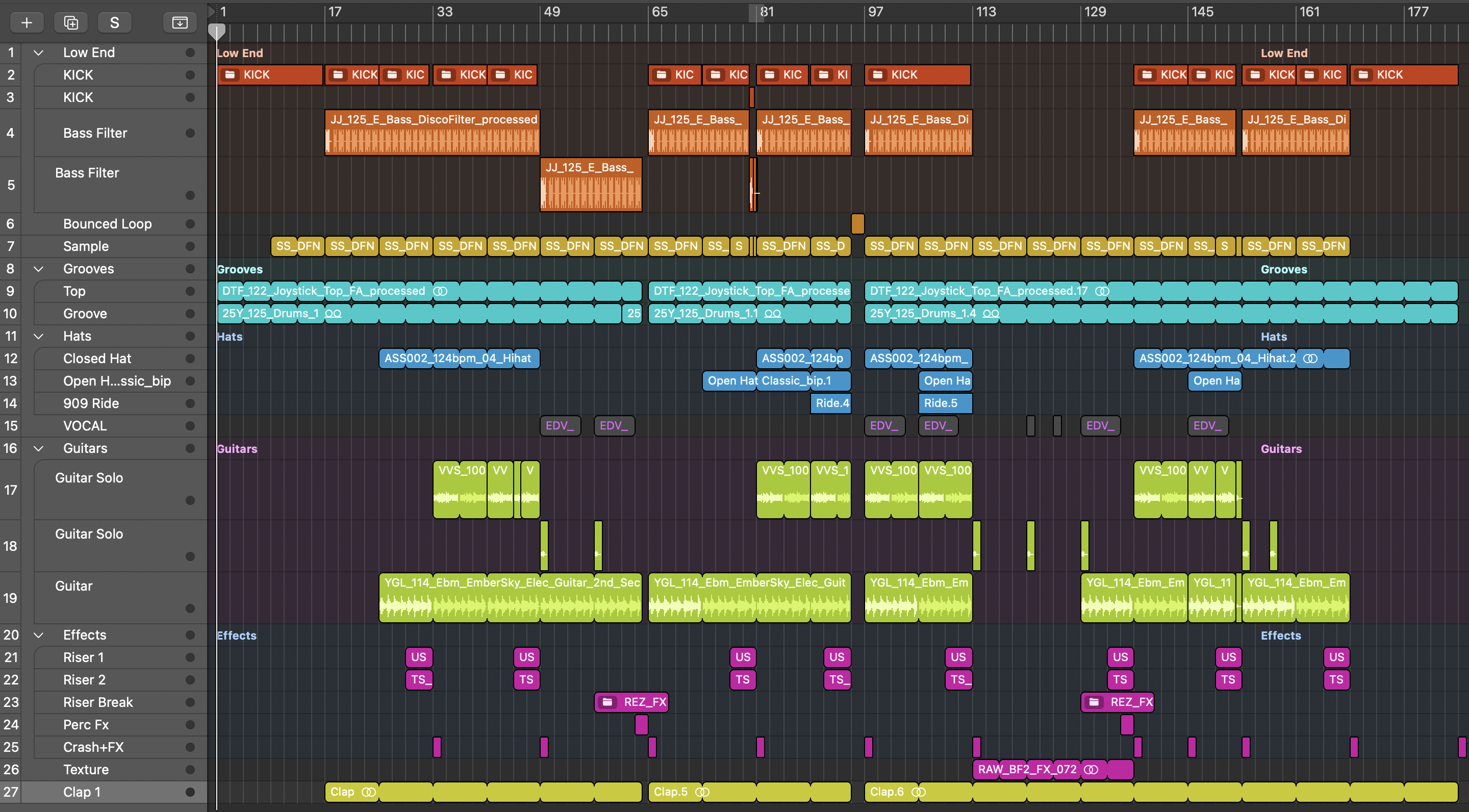Click the first US riser region

(x=419, y=657)
